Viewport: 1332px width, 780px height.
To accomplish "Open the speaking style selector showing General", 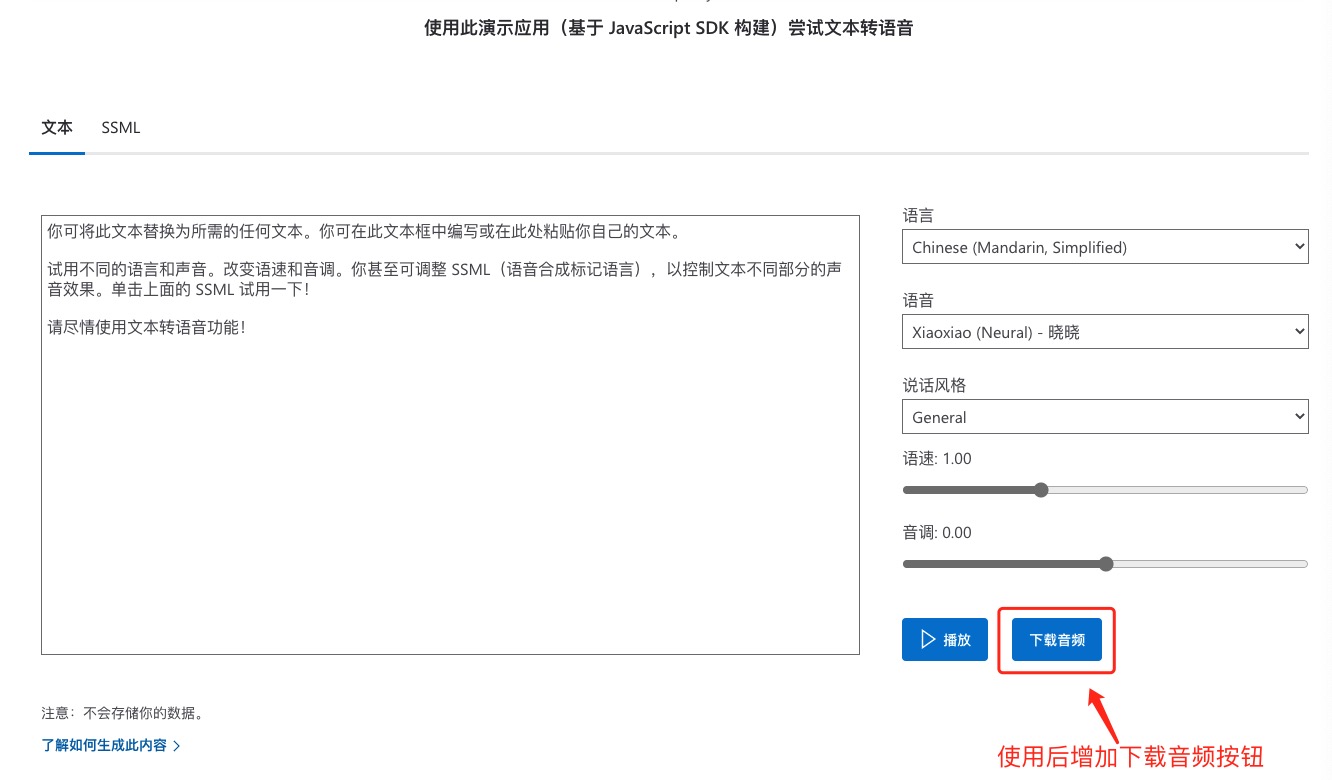I will [1105, 416].
